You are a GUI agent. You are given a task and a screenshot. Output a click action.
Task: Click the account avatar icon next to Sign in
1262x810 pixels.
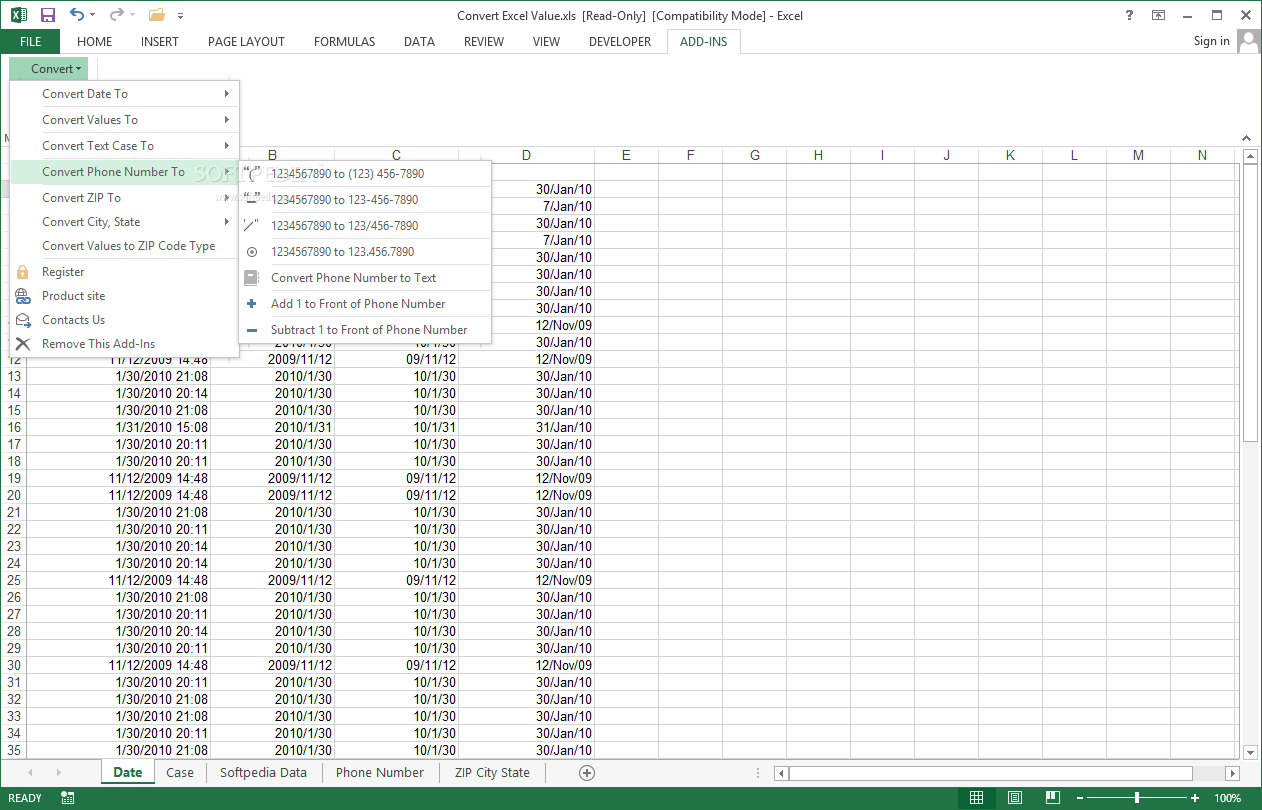1249,41
